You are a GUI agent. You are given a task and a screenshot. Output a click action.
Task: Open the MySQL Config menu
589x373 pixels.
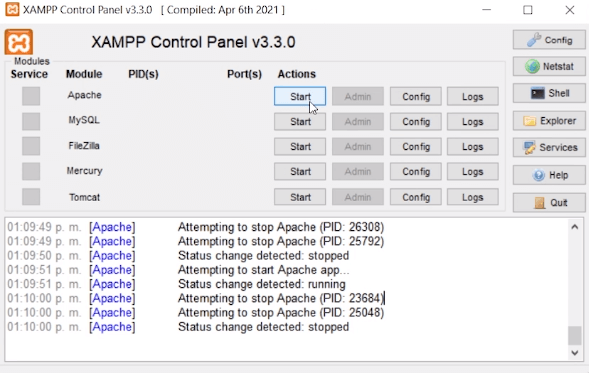click(415, 122)
